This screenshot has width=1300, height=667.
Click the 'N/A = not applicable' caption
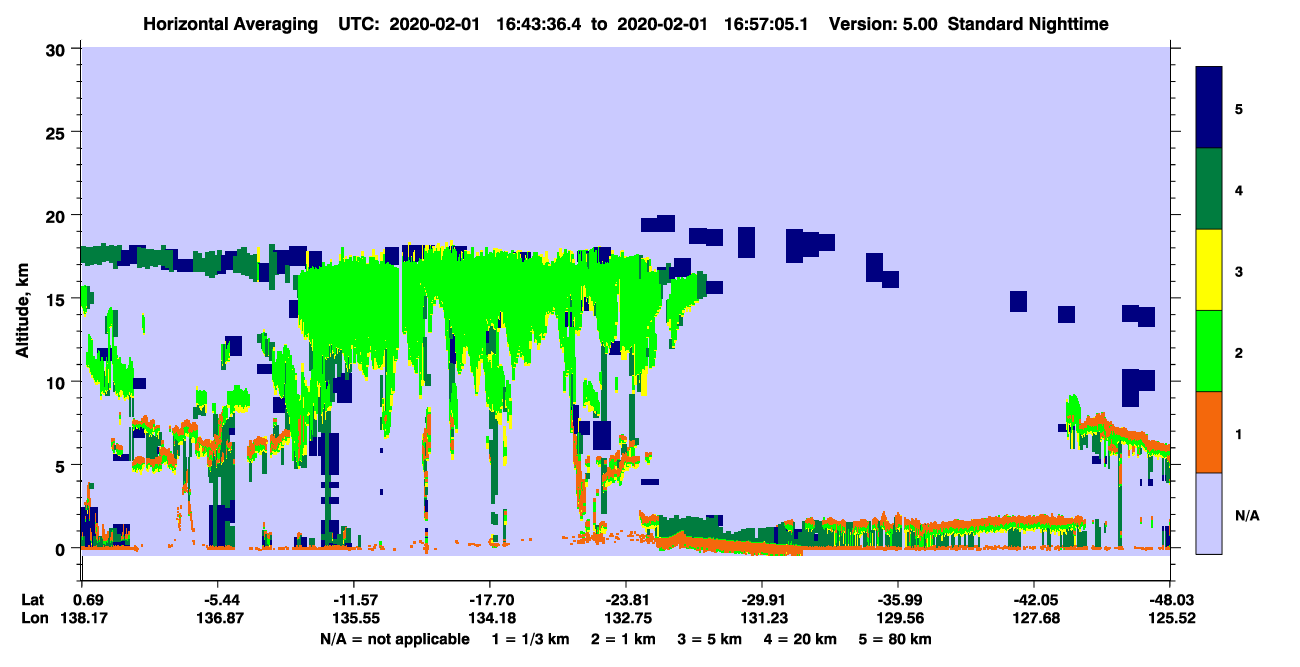point(394,639)
